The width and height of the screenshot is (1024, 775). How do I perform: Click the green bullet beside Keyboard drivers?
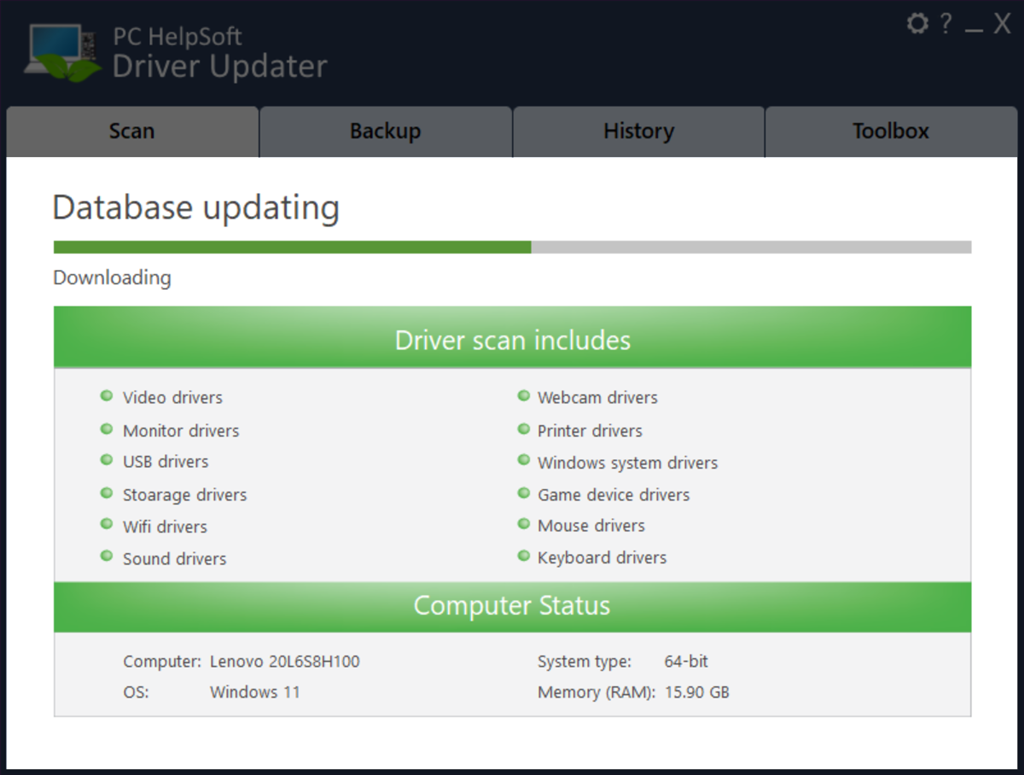point(523,556)
